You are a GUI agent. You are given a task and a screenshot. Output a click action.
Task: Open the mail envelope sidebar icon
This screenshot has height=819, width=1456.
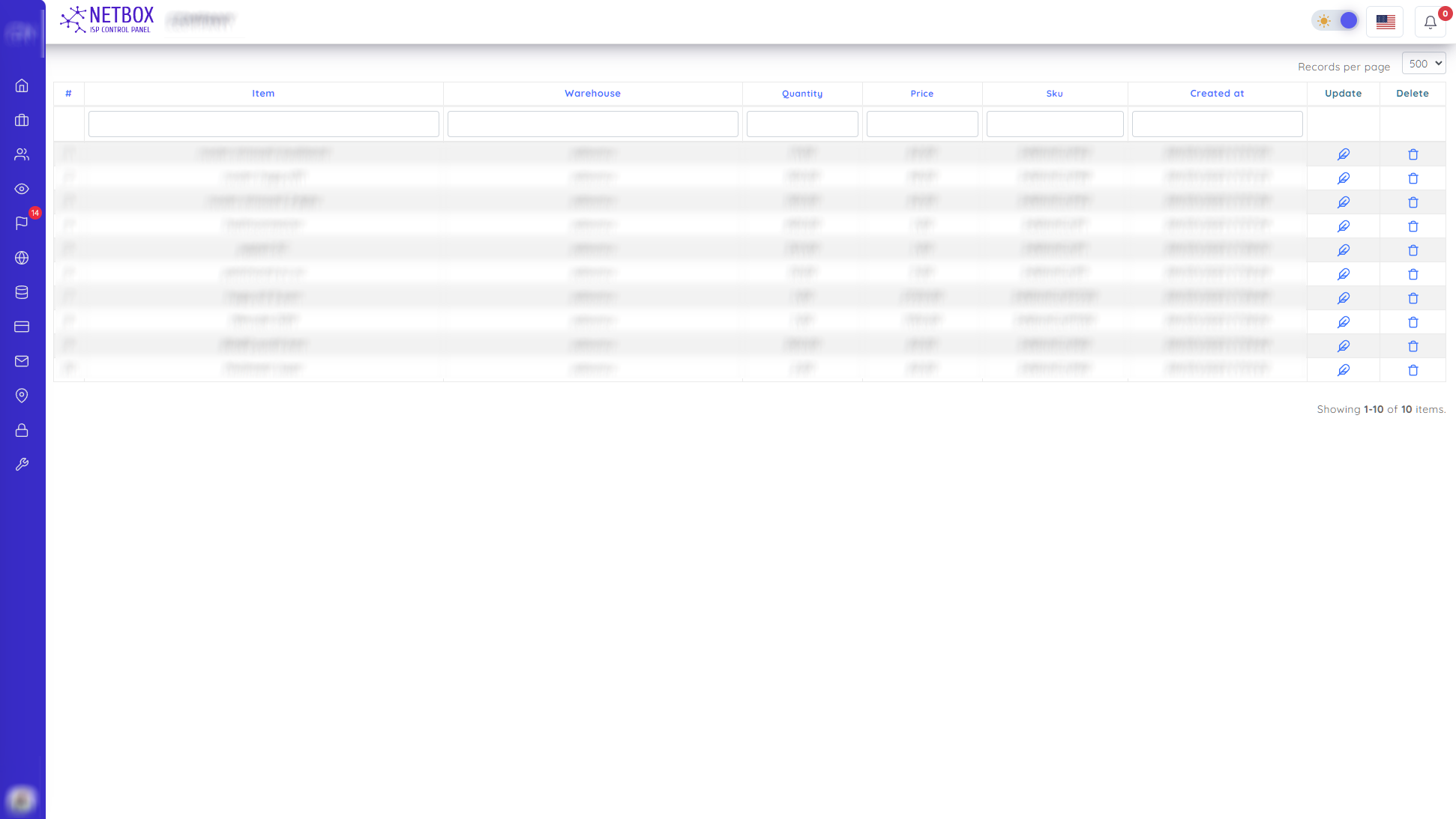pos(22,361)
